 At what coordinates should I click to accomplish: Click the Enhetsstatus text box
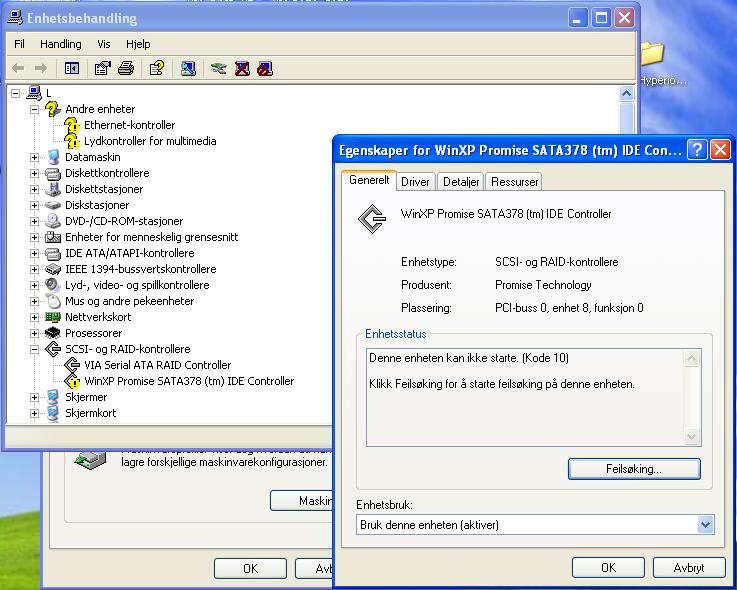533,397
